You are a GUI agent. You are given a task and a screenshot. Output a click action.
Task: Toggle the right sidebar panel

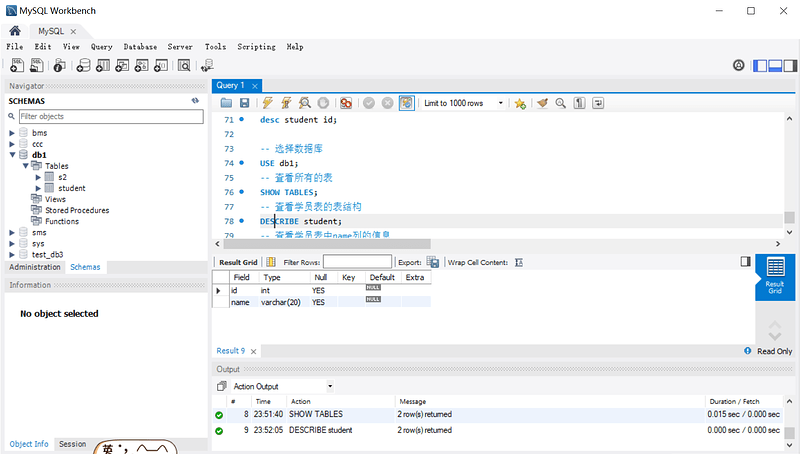point(790,66)
